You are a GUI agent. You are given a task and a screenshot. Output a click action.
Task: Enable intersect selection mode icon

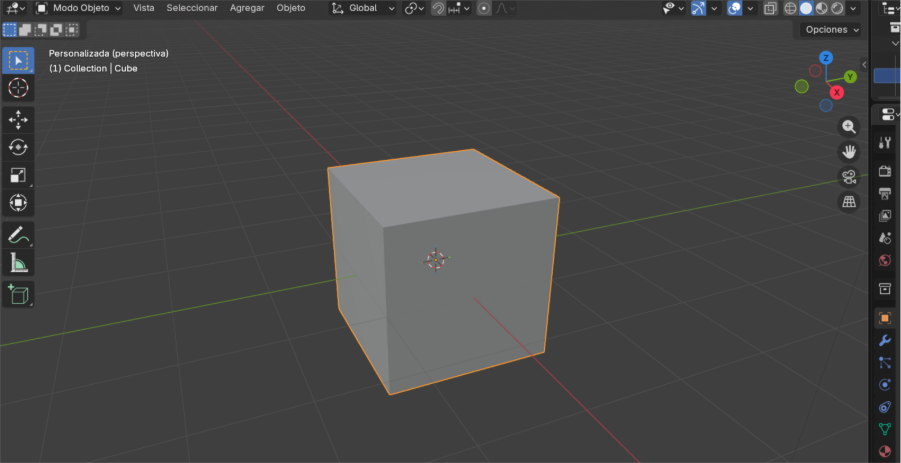click(x=72, y=29)
